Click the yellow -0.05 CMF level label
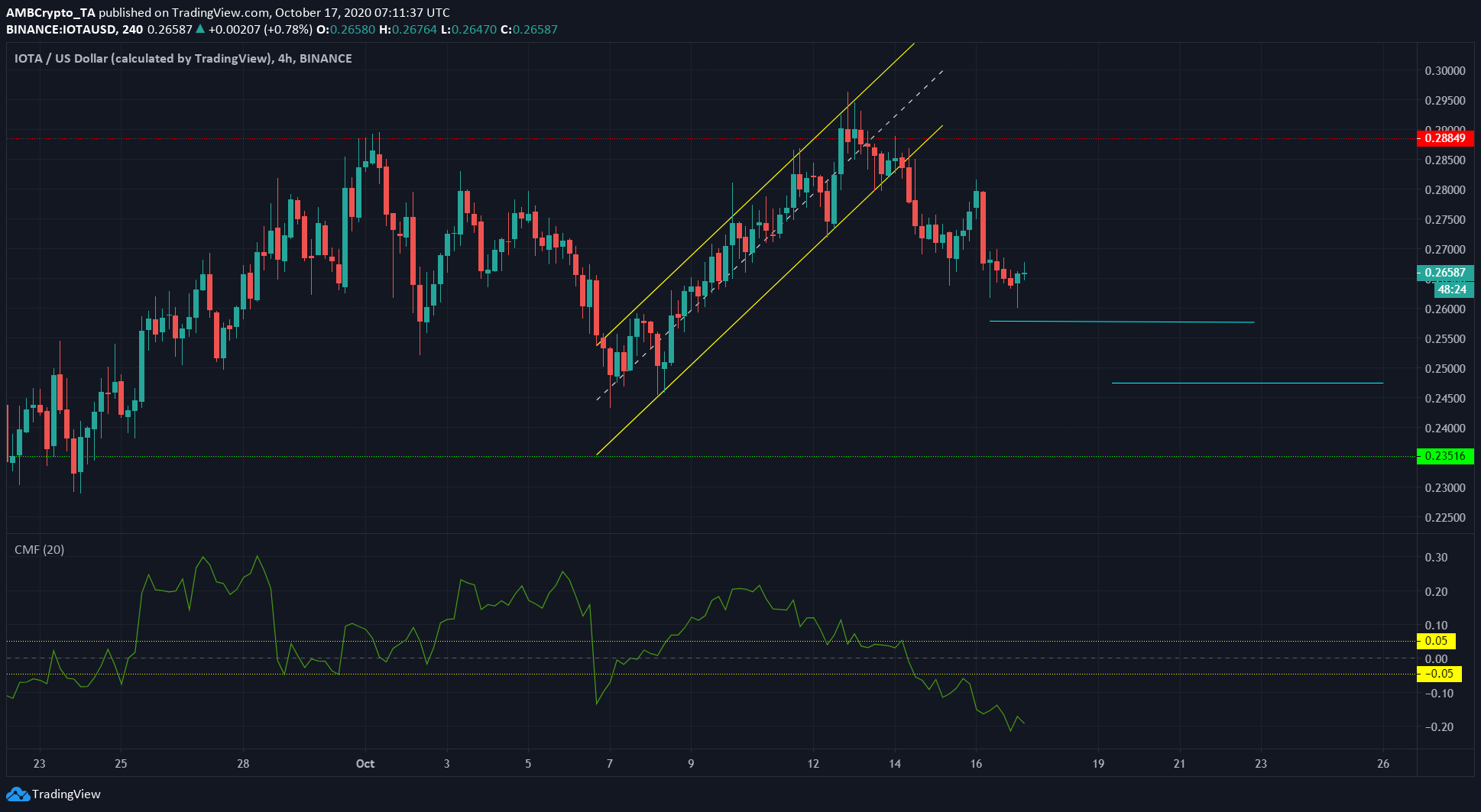 pyautogui.click(x=1439, y=674)
